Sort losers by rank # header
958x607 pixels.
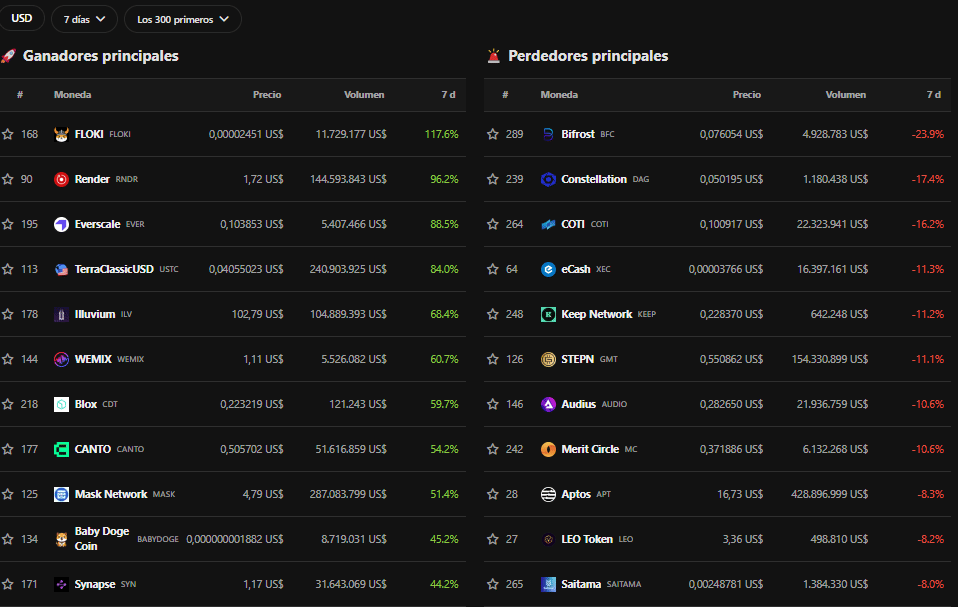click(x=505, y=95)
